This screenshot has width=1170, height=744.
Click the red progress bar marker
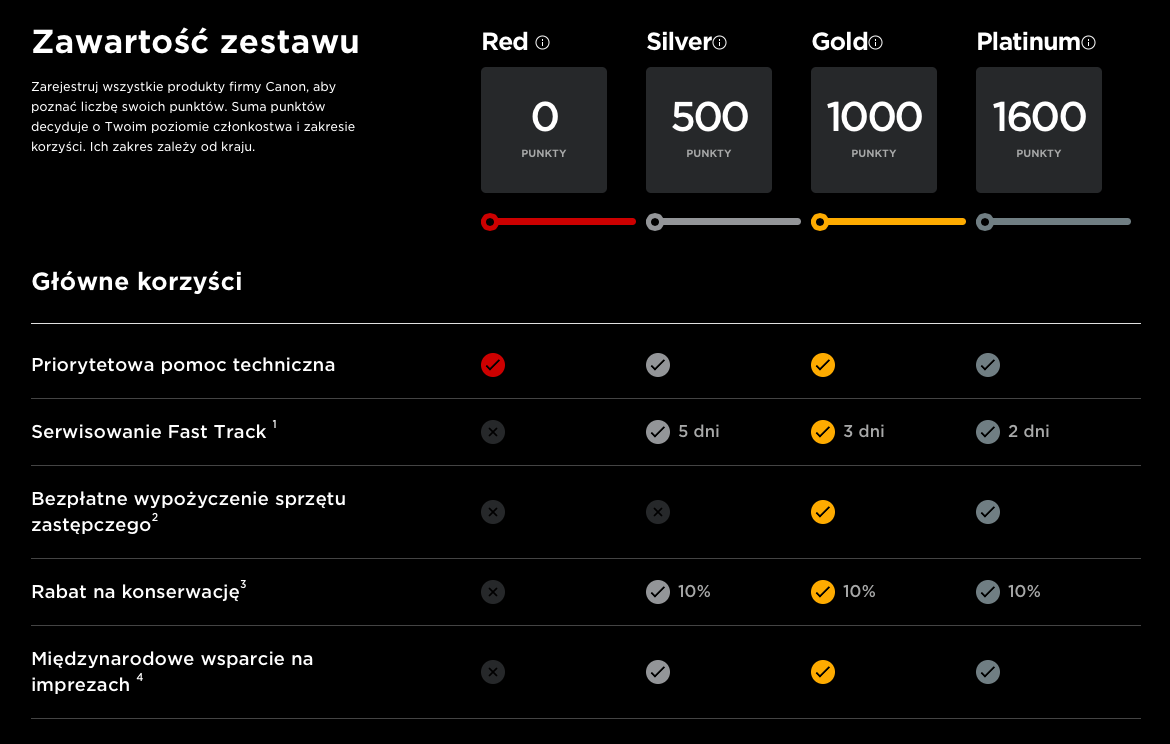tap(489, 222)
